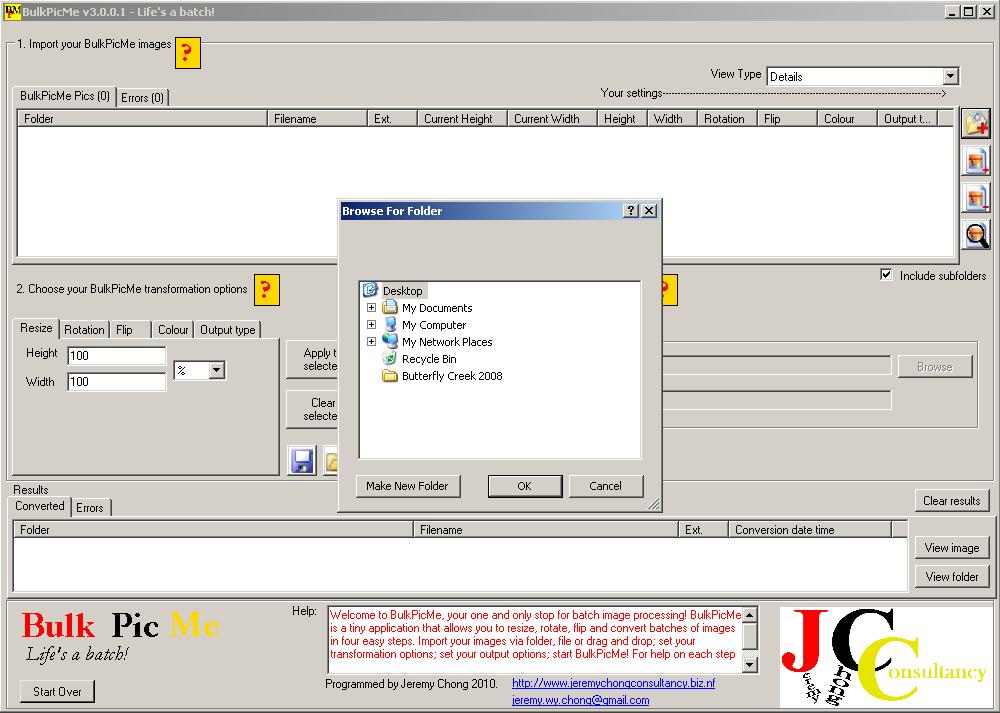Click the magnifier preview image icon
Screen dimensions: 1000x713
[x=976, y=234]
